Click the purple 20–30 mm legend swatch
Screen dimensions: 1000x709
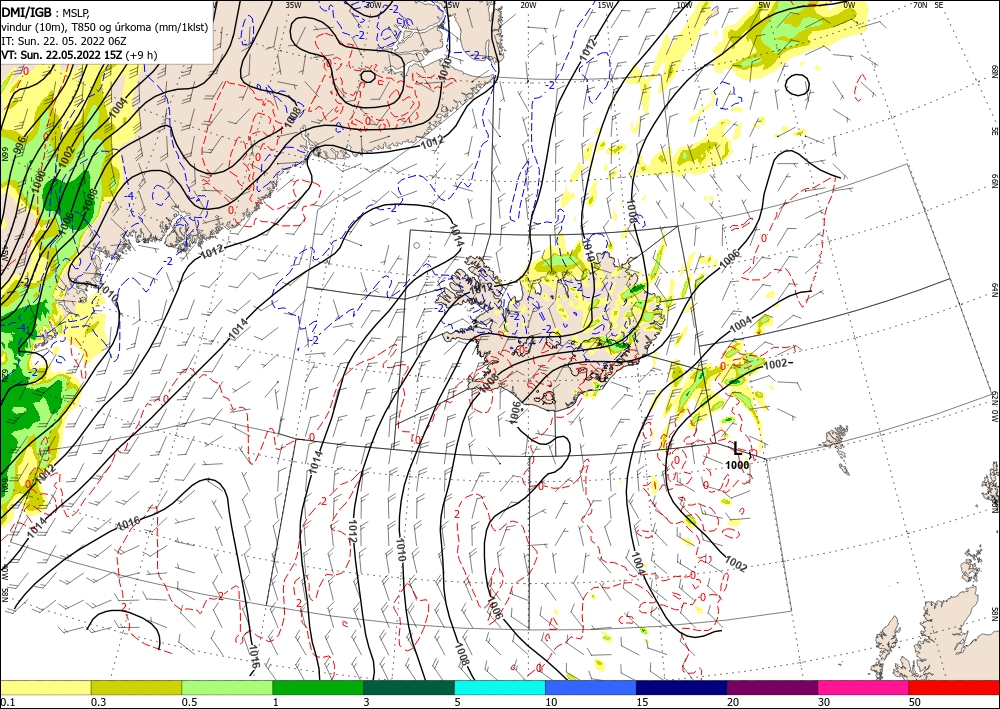(x=772, y=687)
